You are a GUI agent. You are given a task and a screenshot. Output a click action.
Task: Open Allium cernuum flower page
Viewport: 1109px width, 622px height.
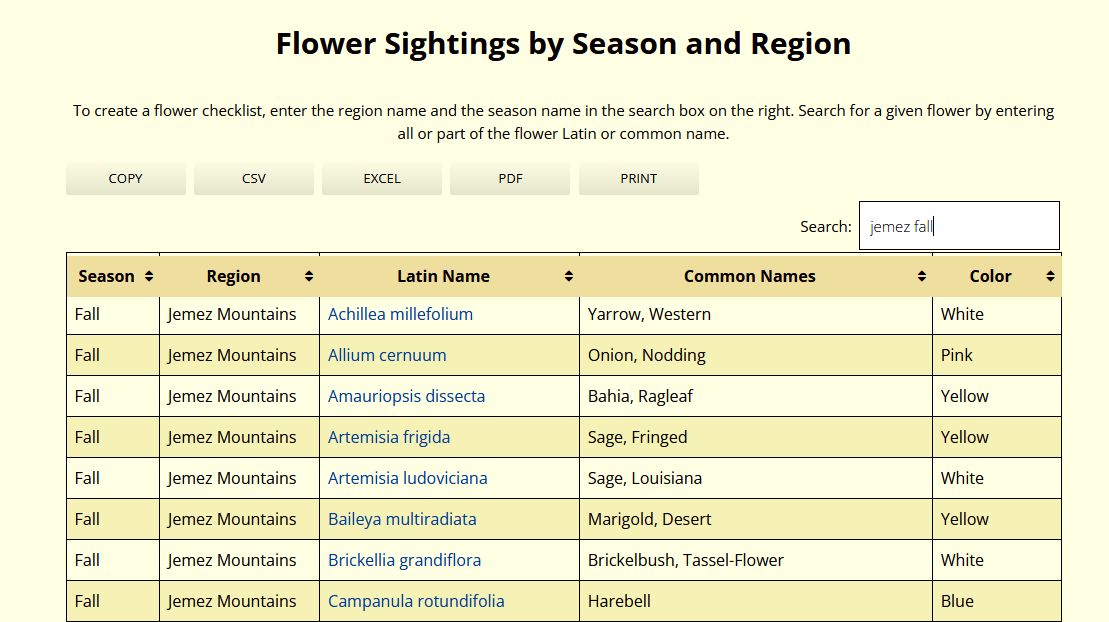point(387,355)
